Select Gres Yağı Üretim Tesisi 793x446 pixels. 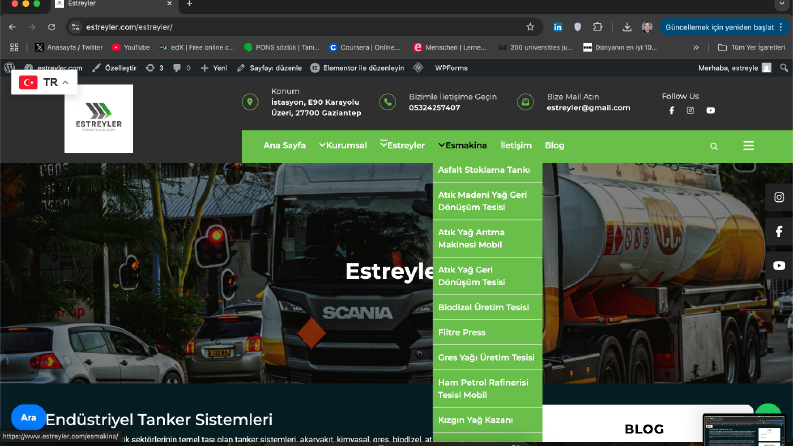[x=488, y=358]
